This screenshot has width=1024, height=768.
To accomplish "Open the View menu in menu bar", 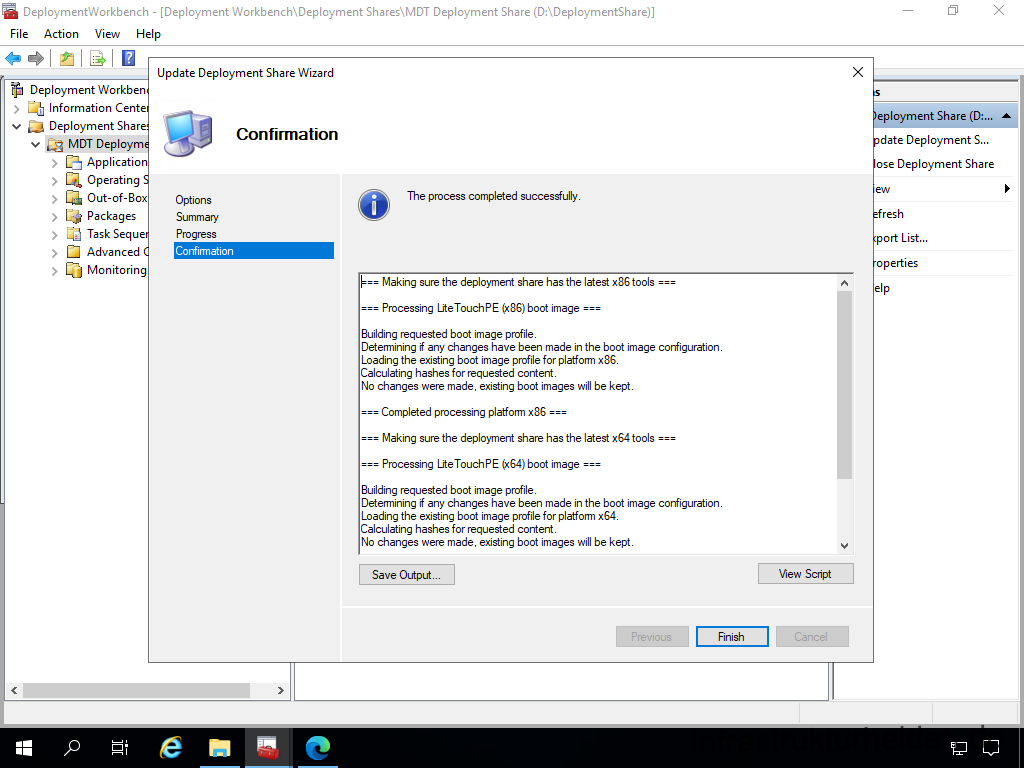I will pyautogui.click(x=107, y=34).
